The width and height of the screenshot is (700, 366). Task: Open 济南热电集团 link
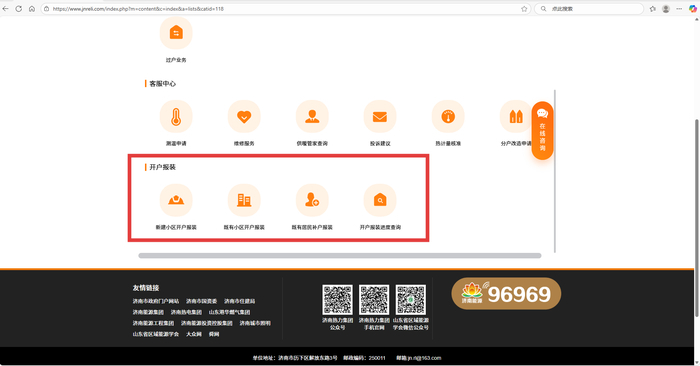[186, 312]
